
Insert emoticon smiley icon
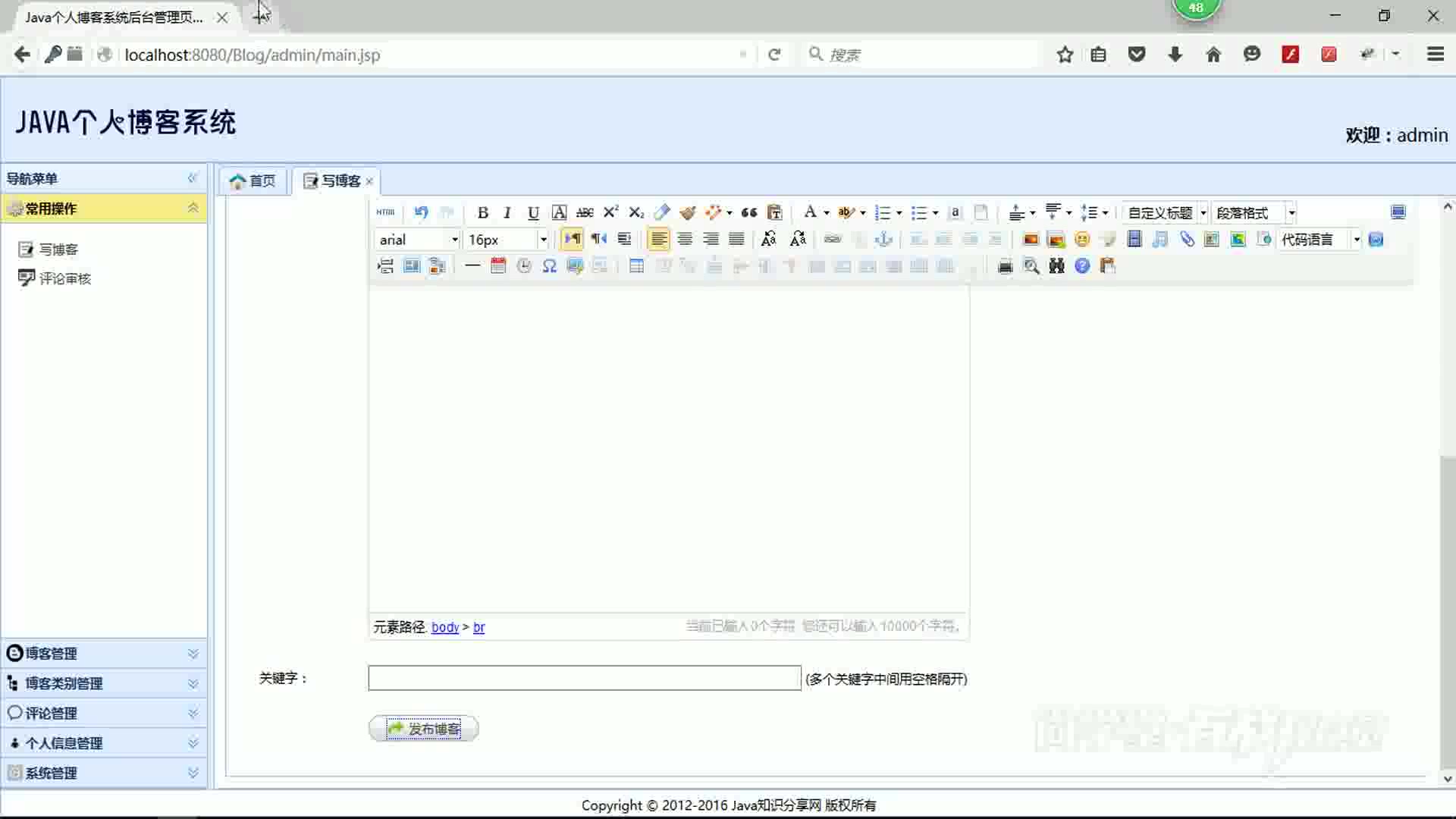point(1082,240)
